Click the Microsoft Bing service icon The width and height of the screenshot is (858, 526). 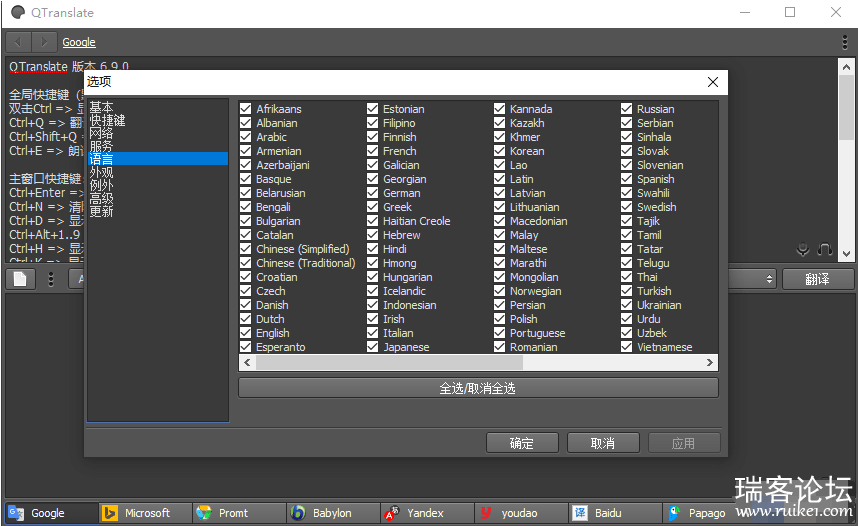click(110, 513)
